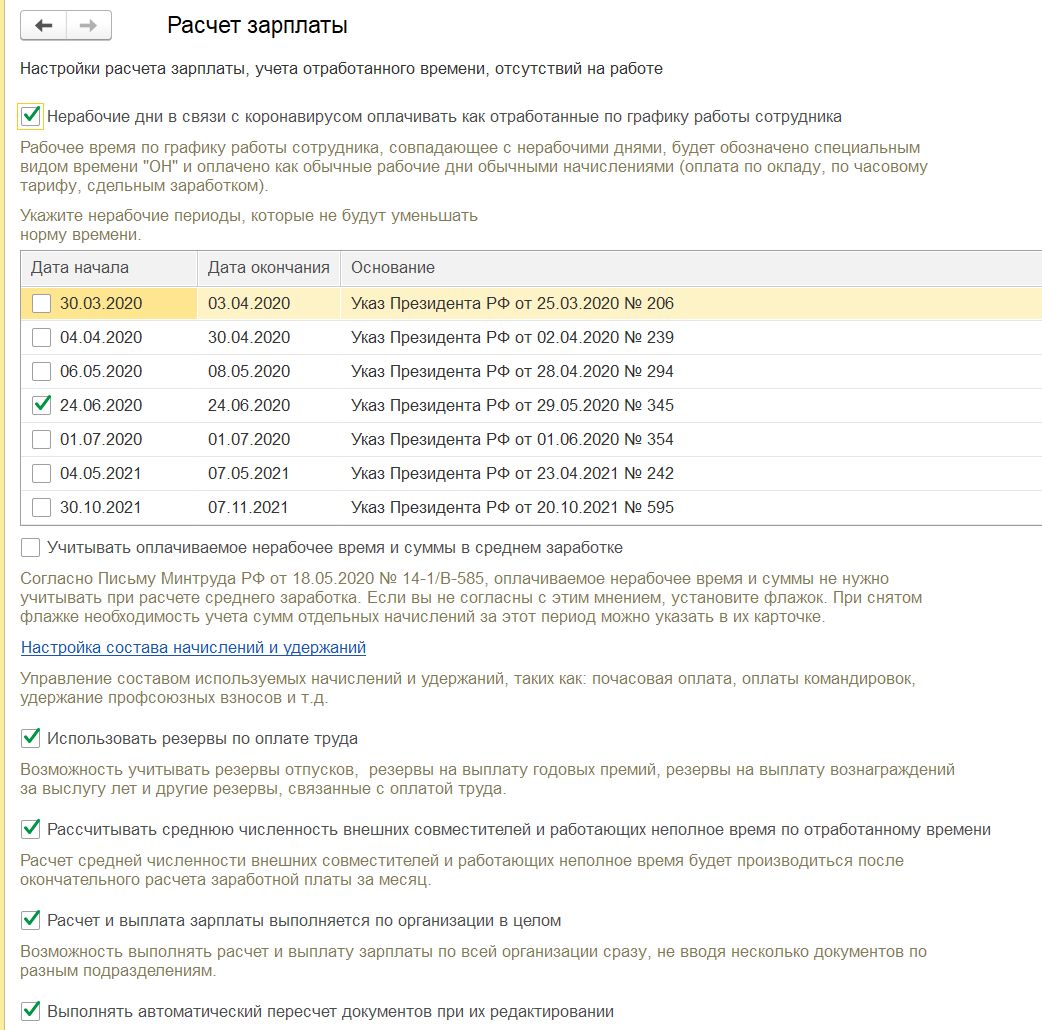Screen dimensions: 1042x1030
Task: Check the 01.07.2020 period checkbox
Action: (41, 440)
